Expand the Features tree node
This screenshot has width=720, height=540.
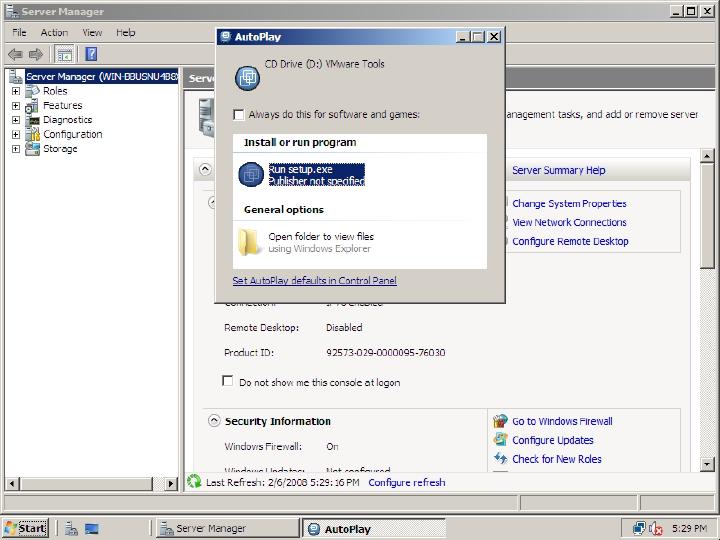point(16,106)
